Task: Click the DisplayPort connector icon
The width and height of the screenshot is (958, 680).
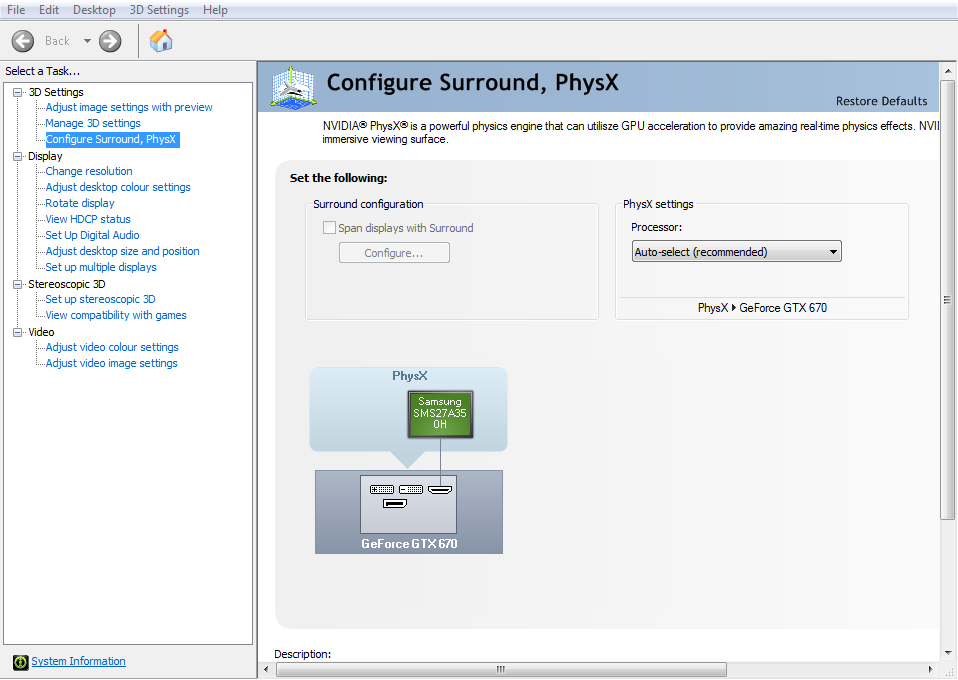Action: tap(395, 503)
